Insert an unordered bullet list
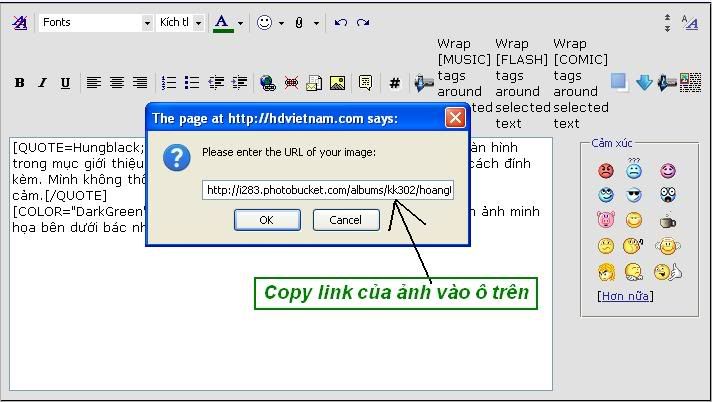Screen dimensions: 712x402 (x=192, y=83)
